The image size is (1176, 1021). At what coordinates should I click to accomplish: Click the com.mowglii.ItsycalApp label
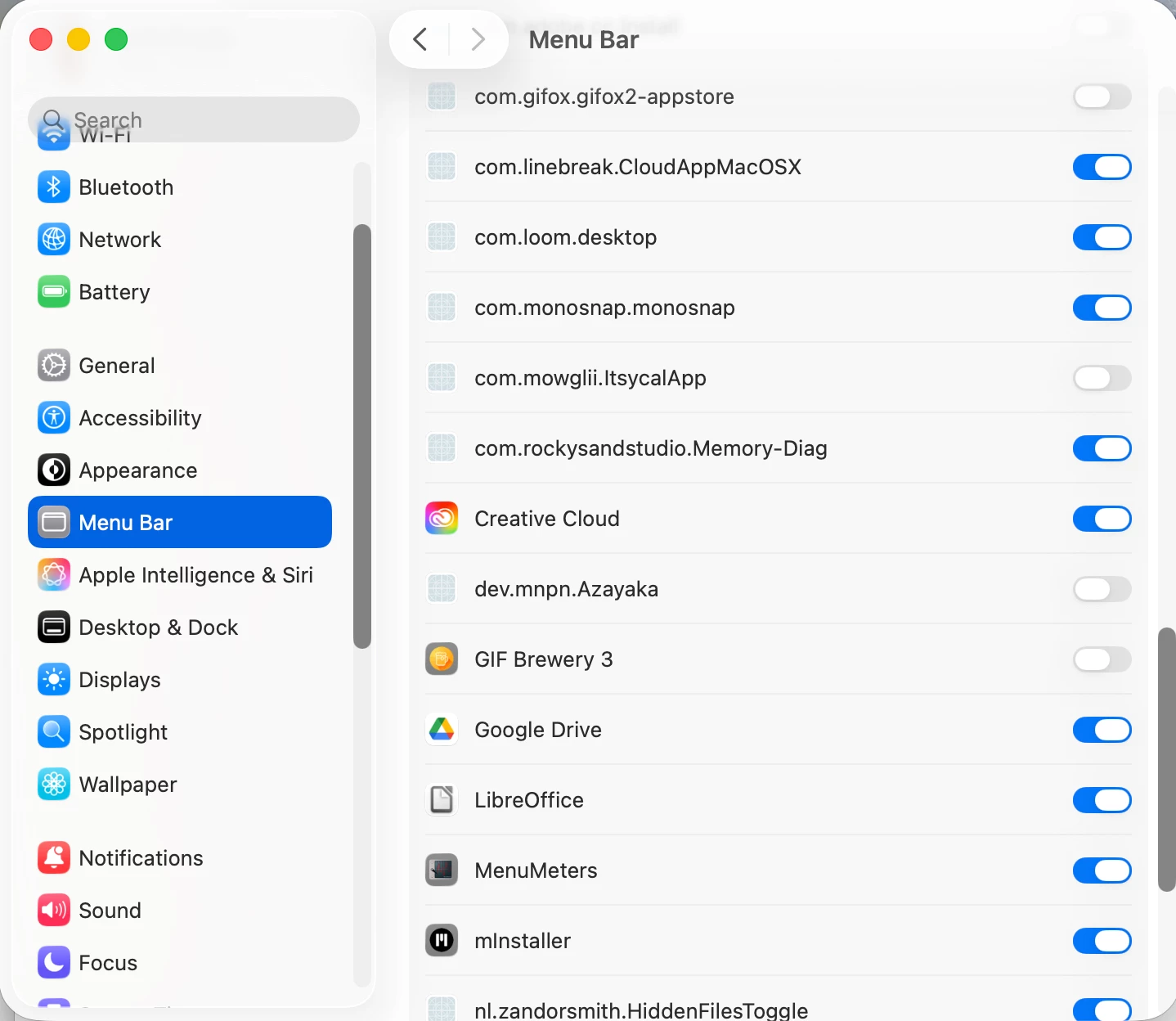590,378
